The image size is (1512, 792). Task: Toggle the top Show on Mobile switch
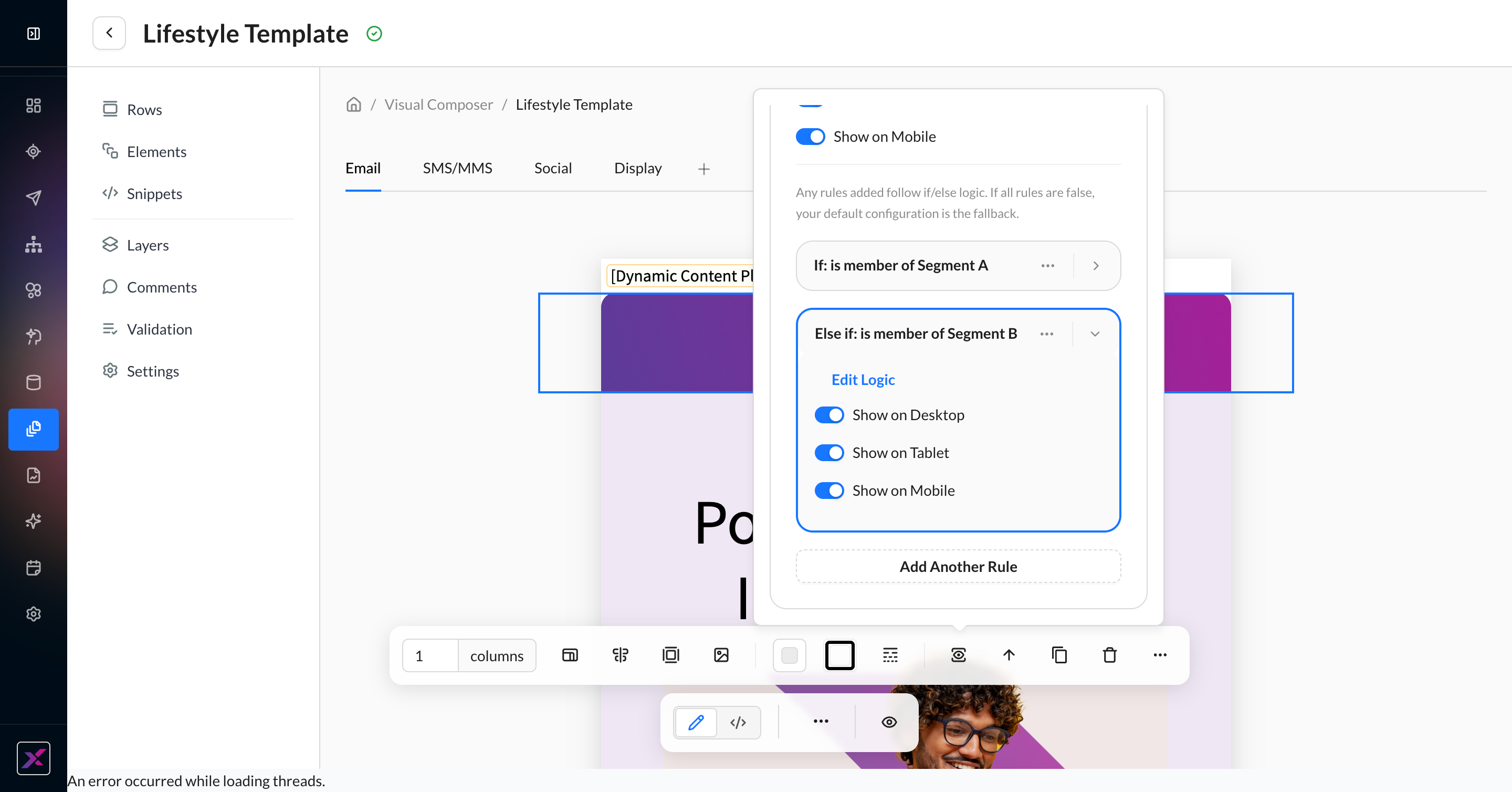[811, 137]
